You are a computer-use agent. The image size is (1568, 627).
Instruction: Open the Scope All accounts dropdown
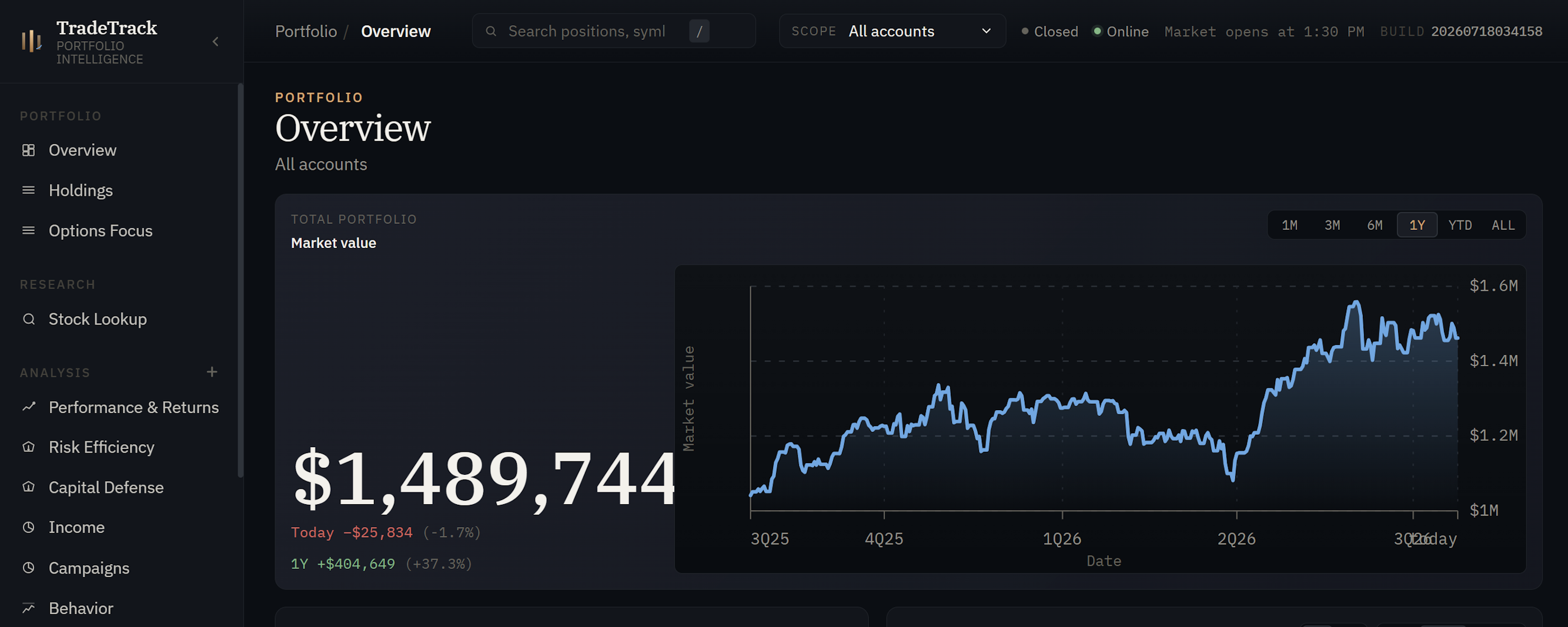[892, 31]
